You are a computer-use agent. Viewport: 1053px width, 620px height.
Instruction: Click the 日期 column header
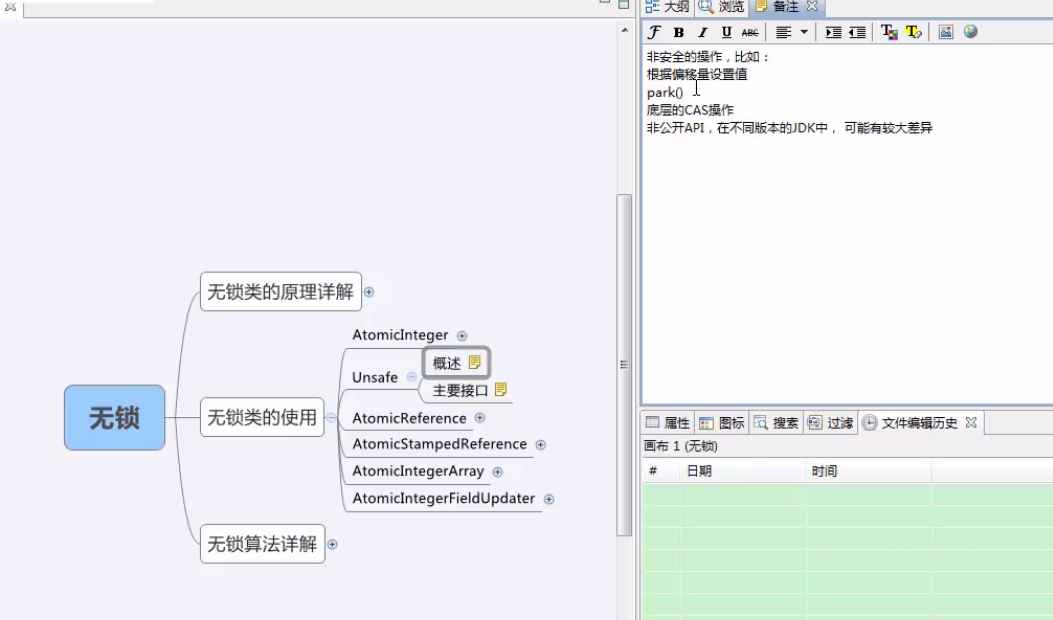[x=743, y=471]
